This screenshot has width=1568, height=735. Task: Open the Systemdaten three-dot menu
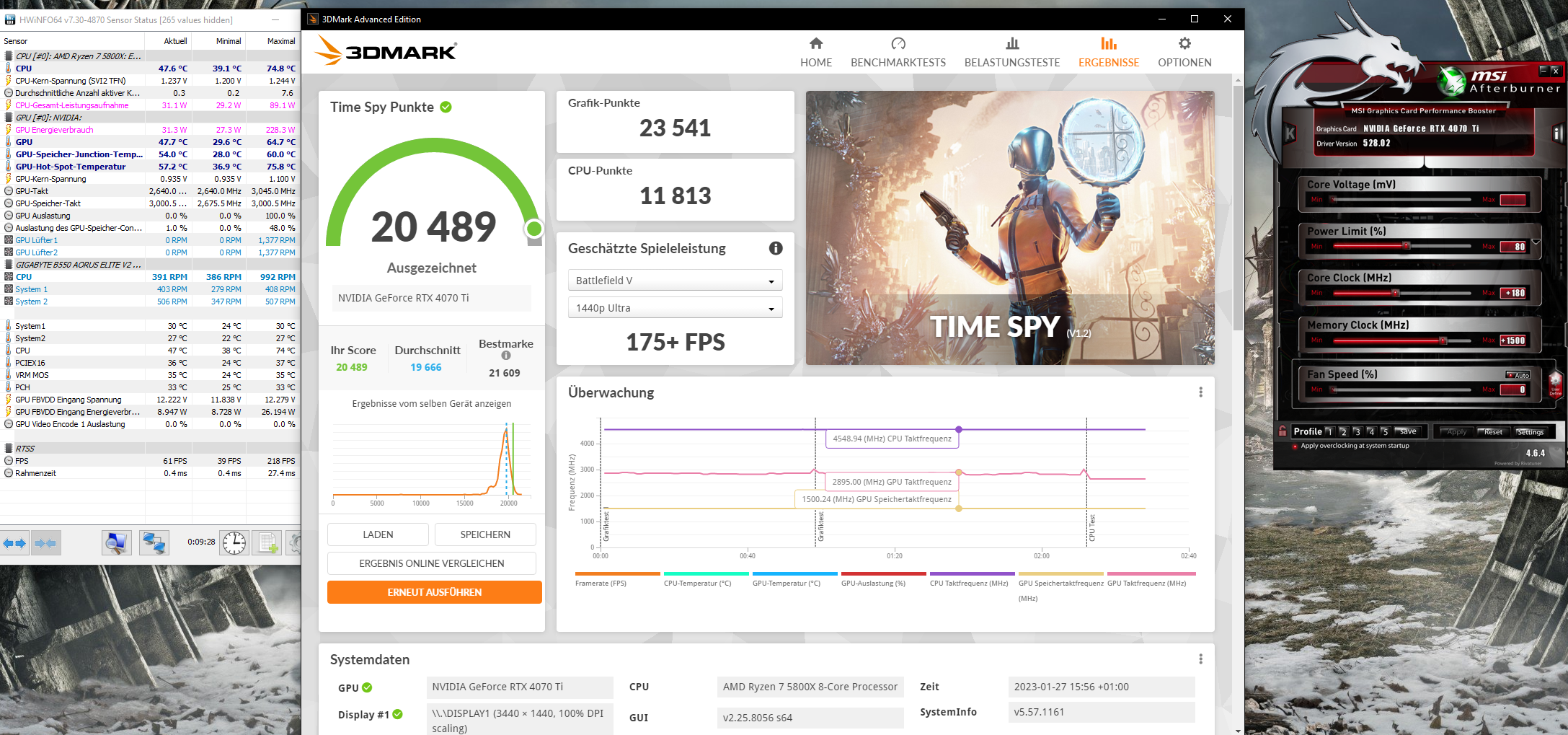coord(1200,659)
